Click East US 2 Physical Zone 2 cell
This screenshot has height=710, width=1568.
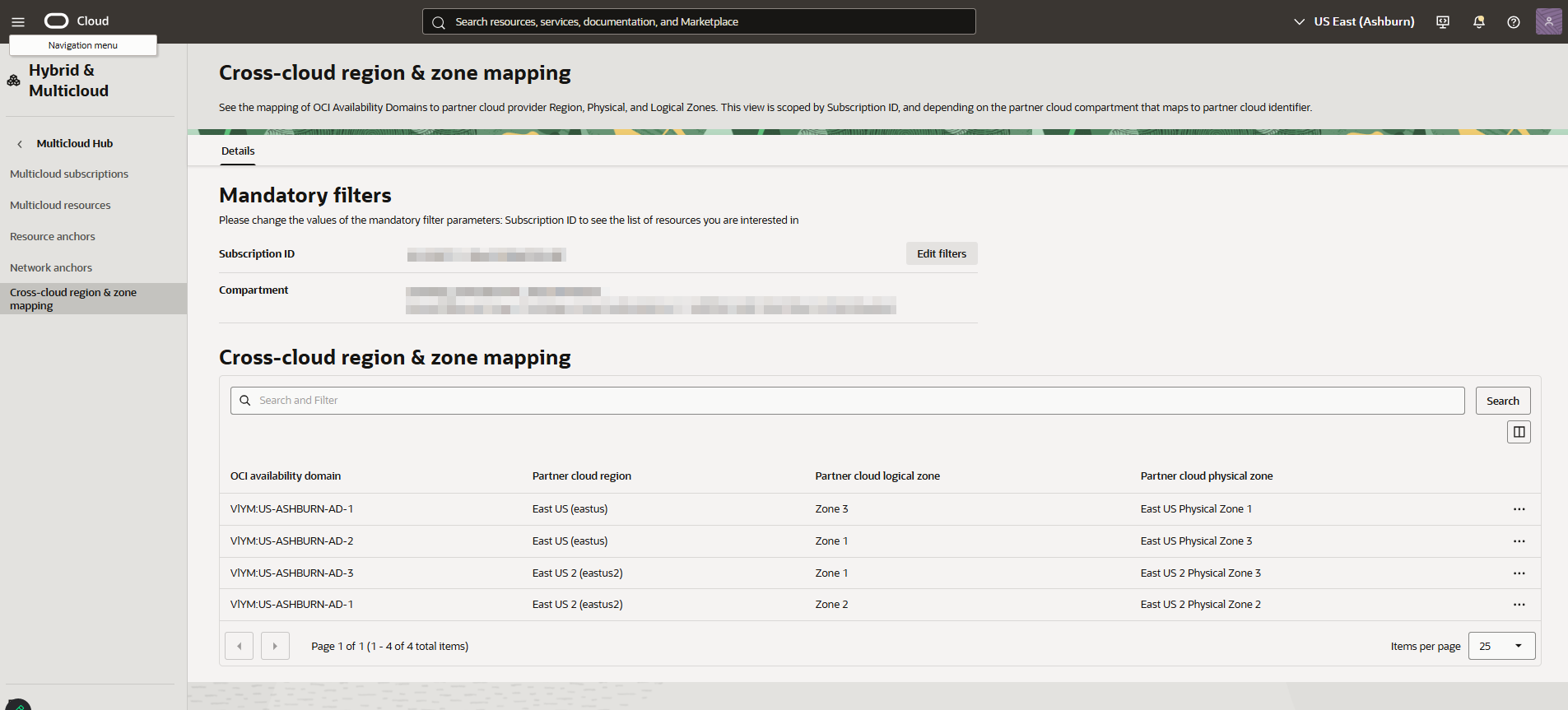(1201, 605)
